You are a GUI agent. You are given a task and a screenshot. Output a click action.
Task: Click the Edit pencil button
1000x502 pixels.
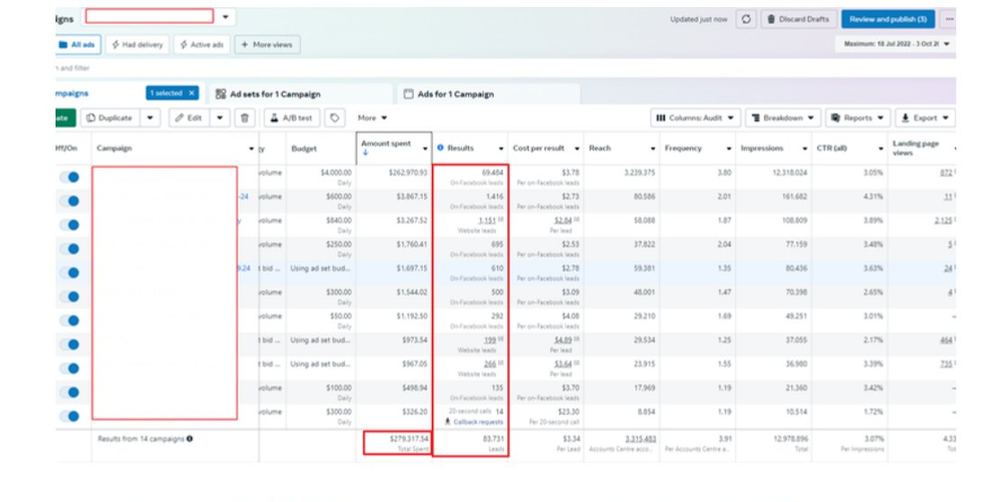coord(189,118)
